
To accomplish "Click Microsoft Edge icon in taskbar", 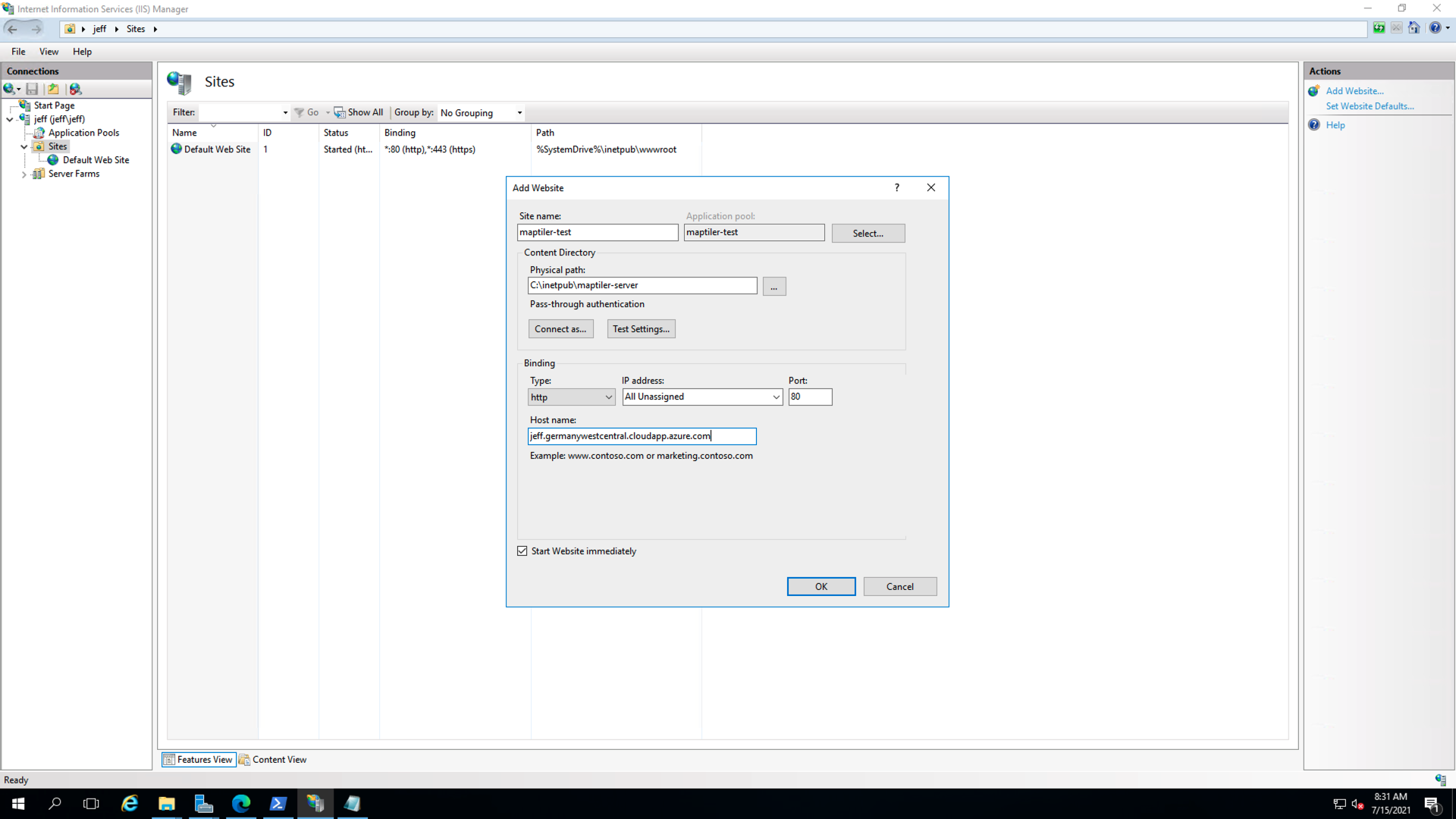I will pos(241,804).
